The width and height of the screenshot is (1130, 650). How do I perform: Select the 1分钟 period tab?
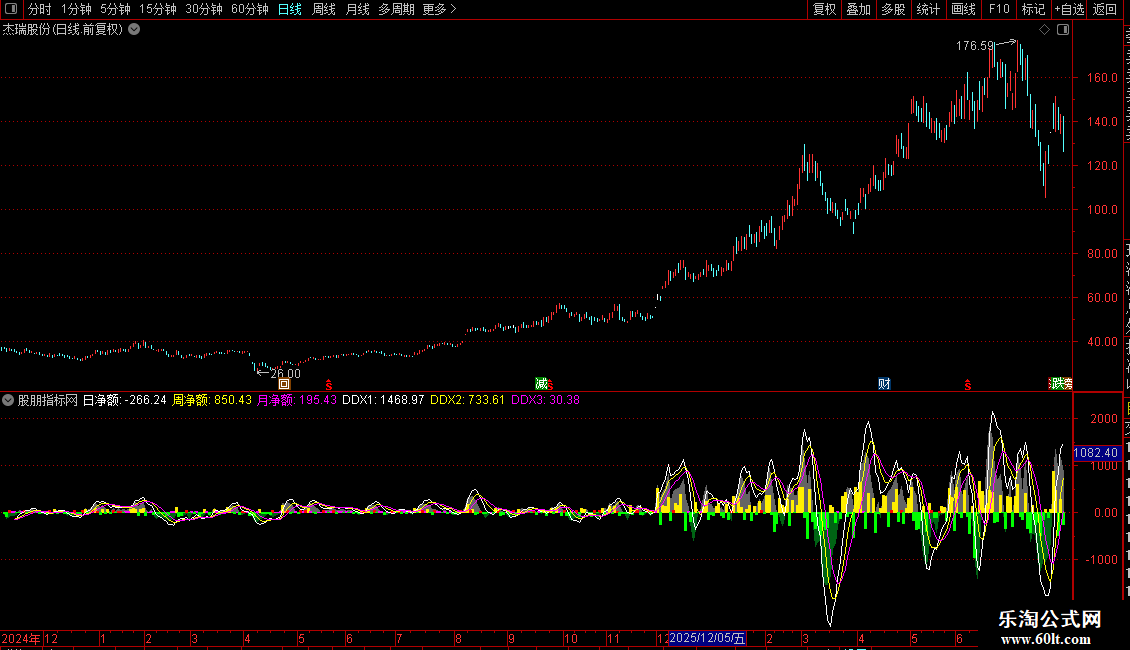click(x=76, y=9)
